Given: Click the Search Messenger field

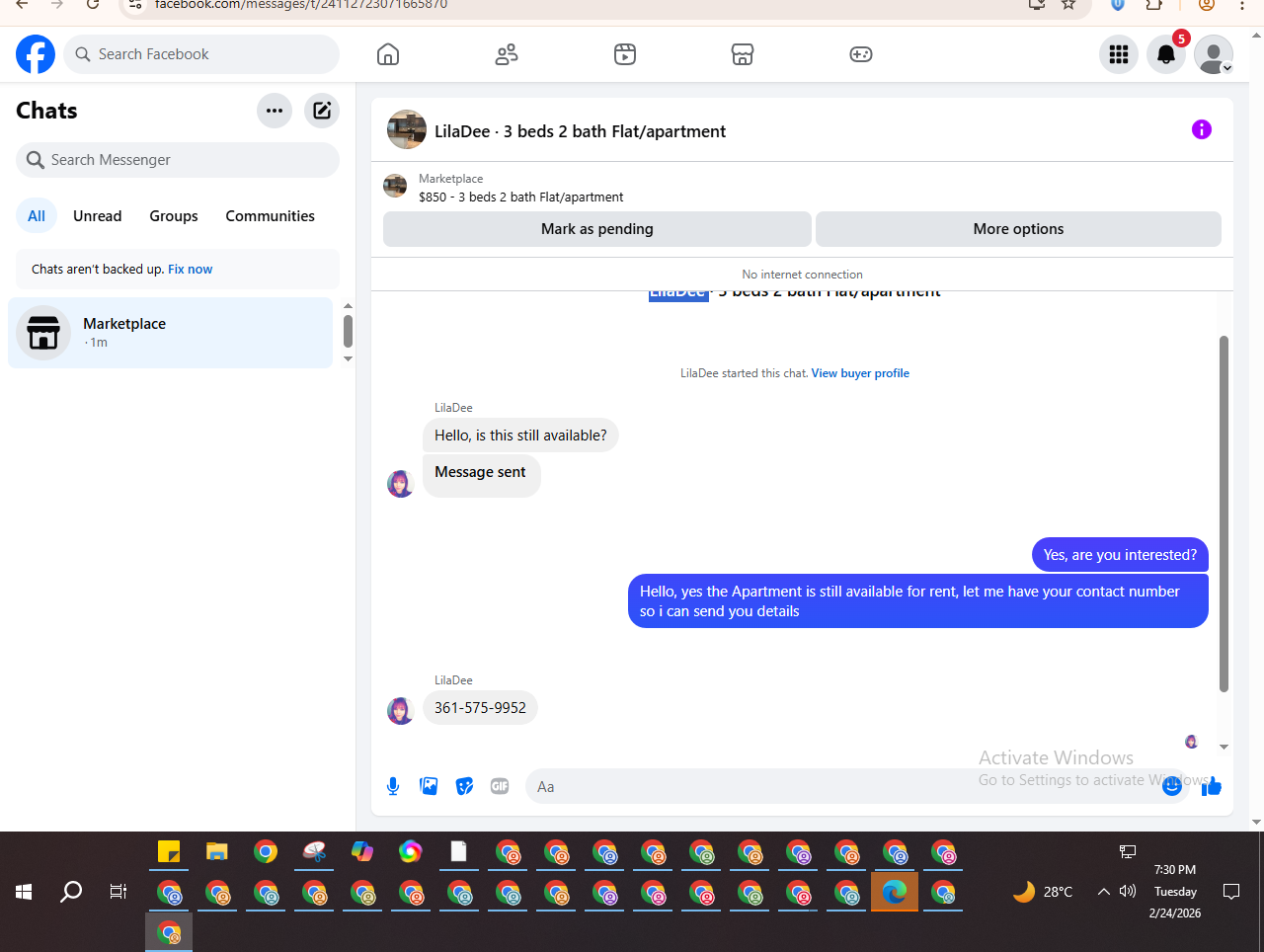Looking at the screenshot, I should coord(178,160).
